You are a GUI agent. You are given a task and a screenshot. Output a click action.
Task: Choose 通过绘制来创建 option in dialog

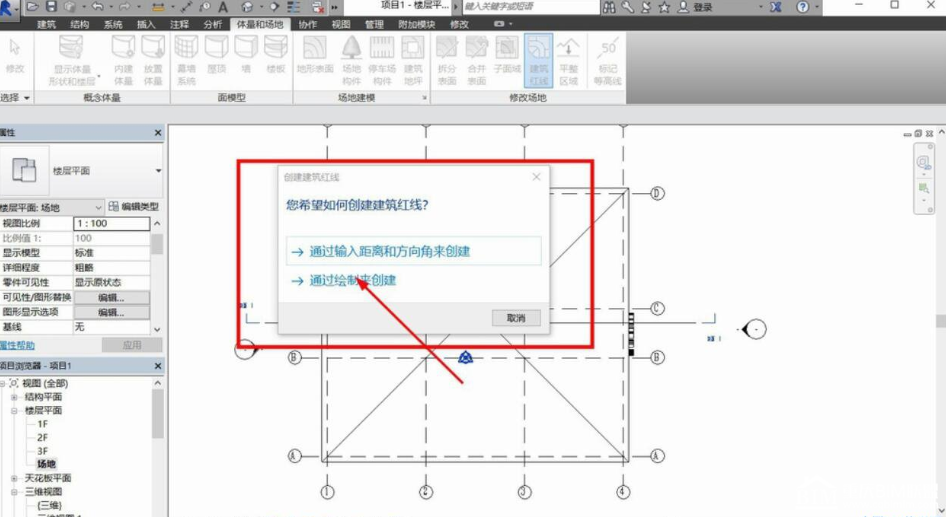pyautogui.click(x=353, y=281)
